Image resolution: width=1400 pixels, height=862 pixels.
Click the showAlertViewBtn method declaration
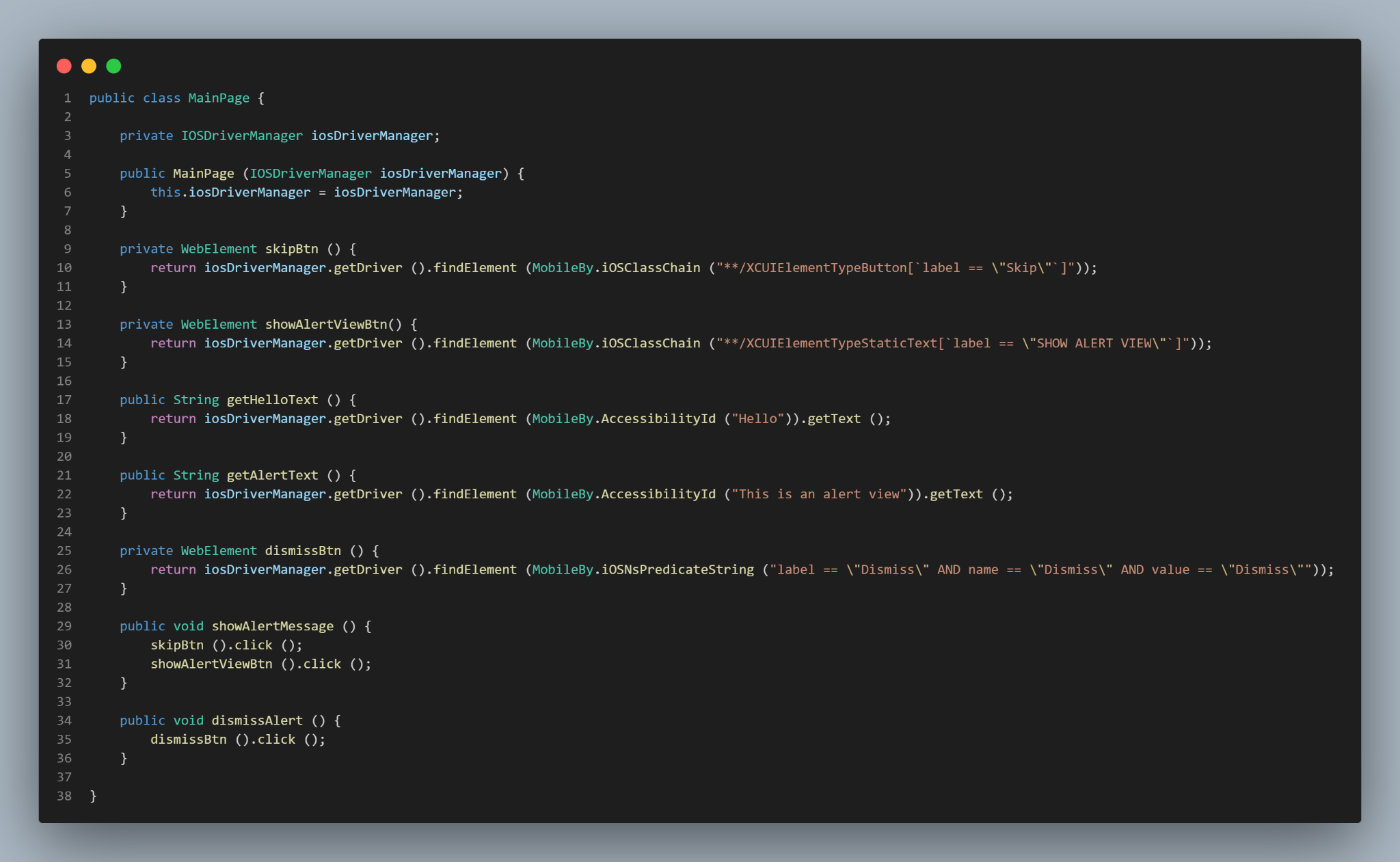pos(326,324)
